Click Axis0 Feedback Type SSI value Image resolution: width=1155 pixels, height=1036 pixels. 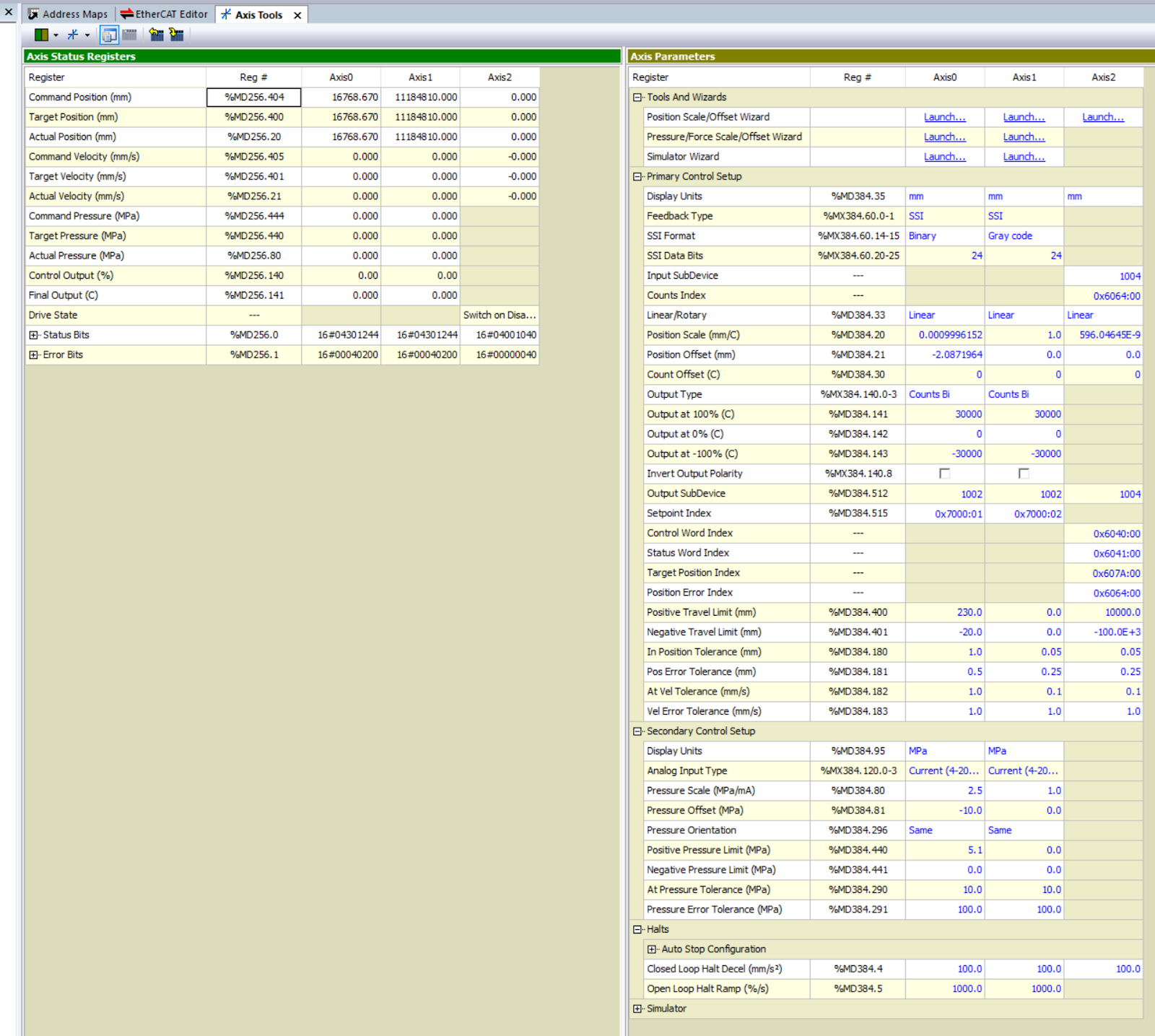[945, 216]
